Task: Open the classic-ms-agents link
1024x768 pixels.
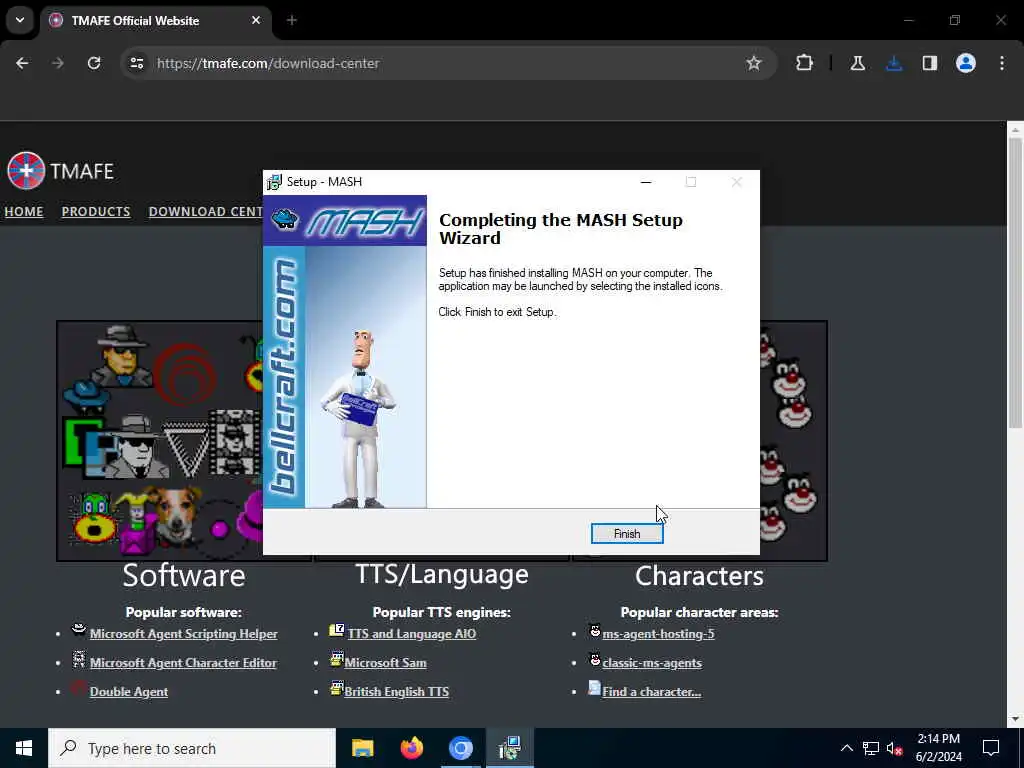Action: coord(652,663)
